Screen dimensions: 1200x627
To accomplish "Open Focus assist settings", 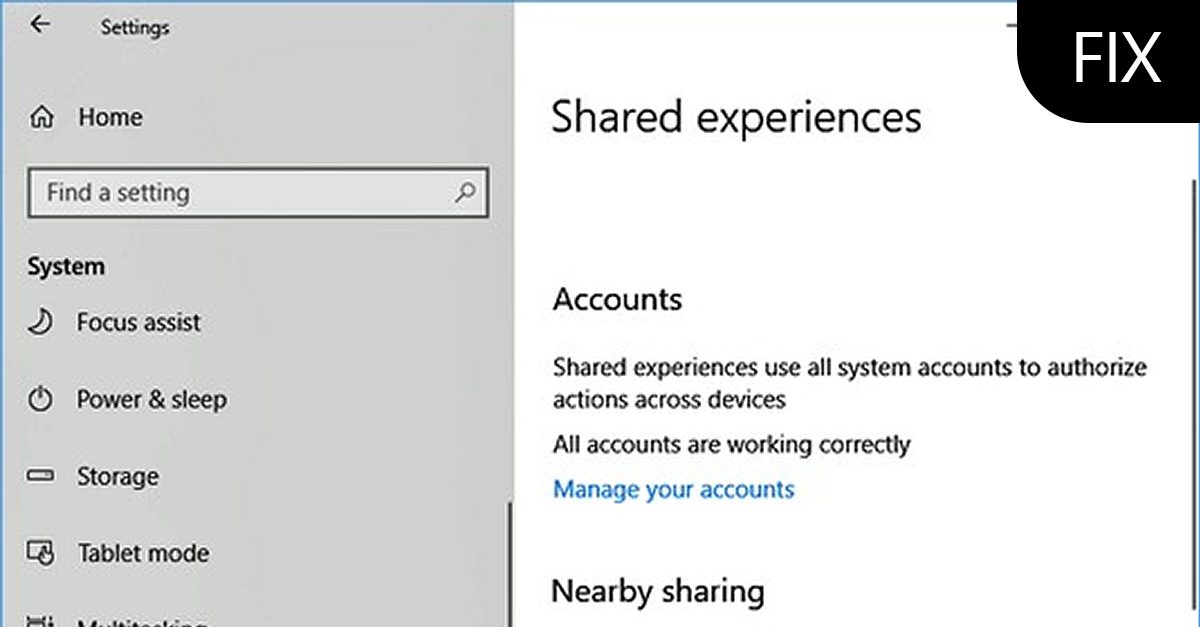I will 139,322.
